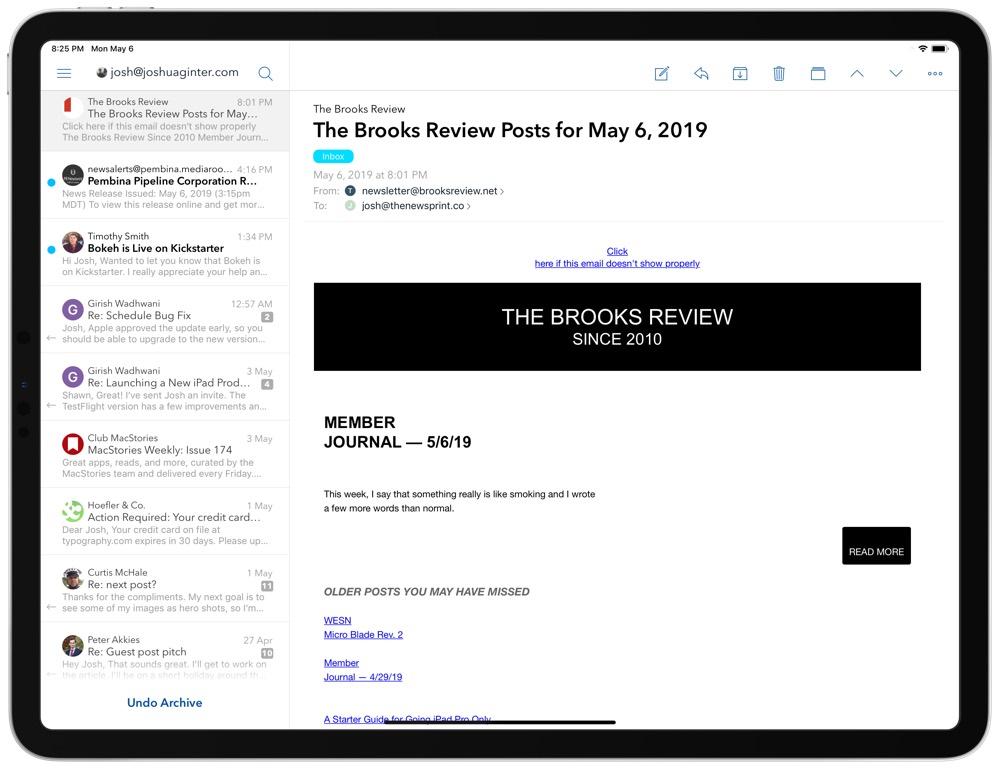The image size is (1000, 770).
Task: Toggle unread dot on Bokeh Kickstarter email
Action: [x=51, y=249]
